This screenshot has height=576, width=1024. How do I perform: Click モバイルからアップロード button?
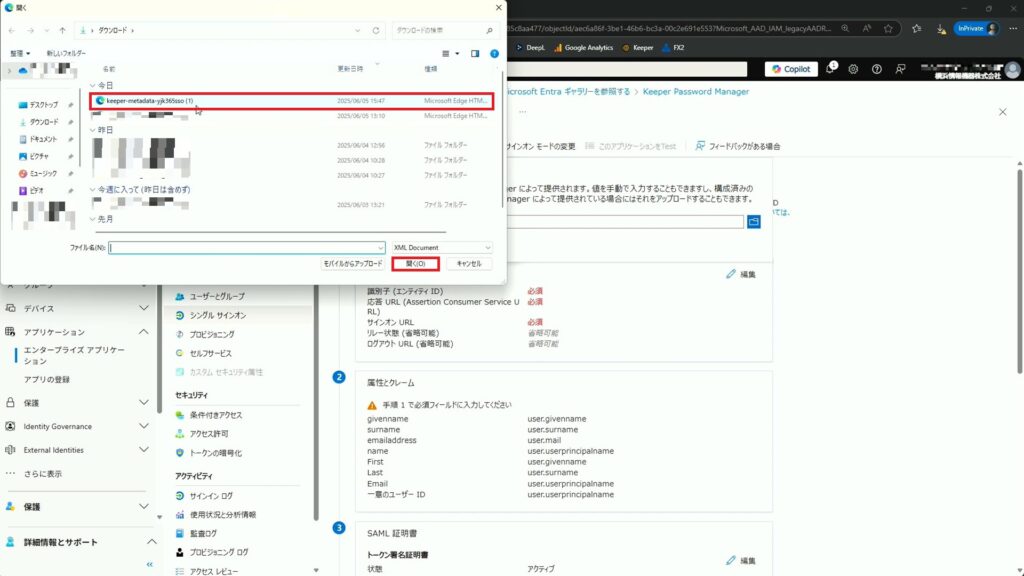pos(353,264)
